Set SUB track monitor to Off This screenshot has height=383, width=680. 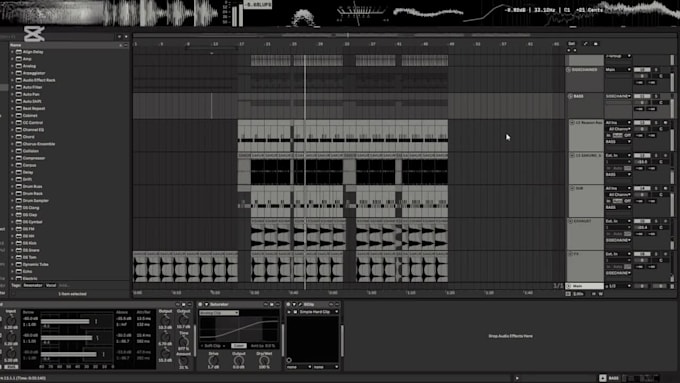[627, 201]
